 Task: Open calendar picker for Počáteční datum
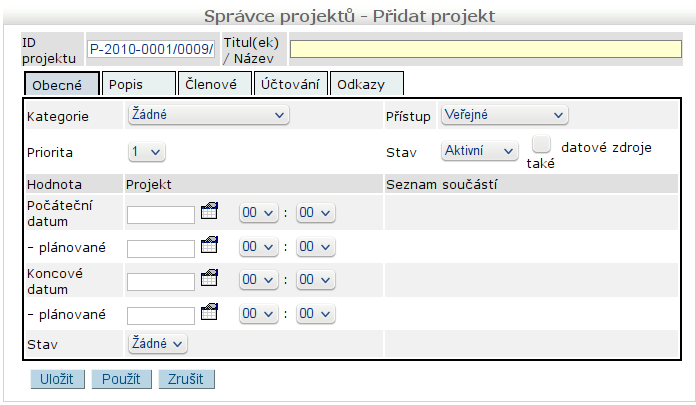click(x=208, y=210)
